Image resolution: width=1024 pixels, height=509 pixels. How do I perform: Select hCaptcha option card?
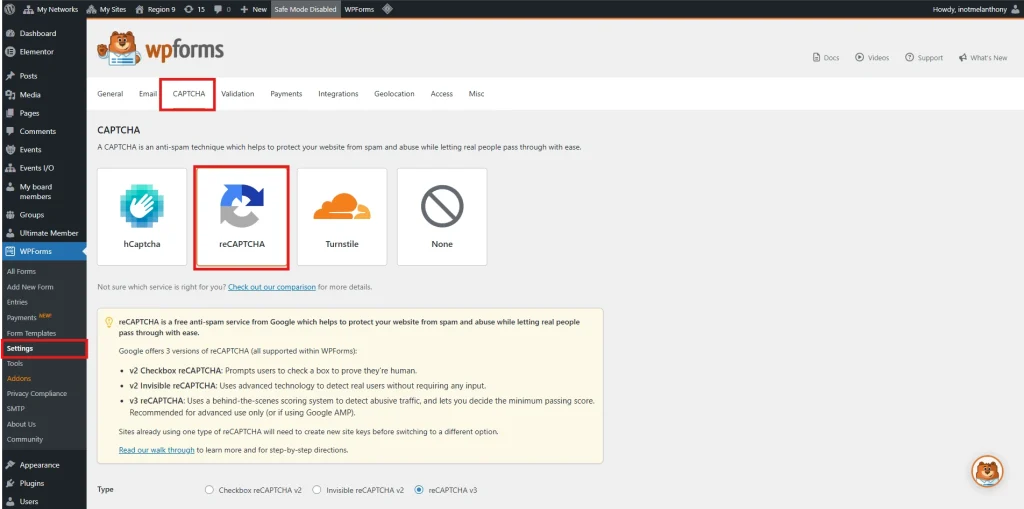tap(142, 217)
